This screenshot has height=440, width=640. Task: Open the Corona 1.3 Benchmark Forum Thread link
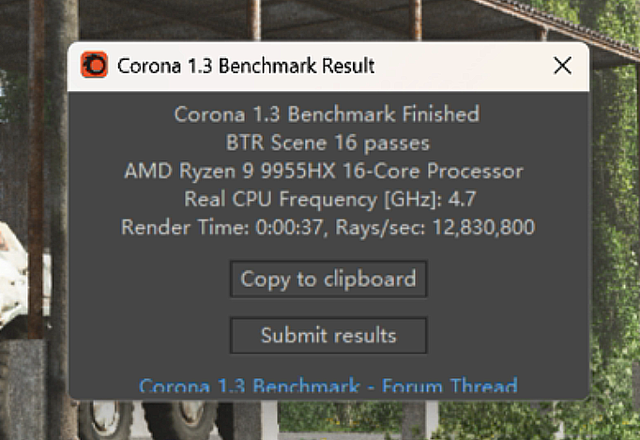click(328, 386)
